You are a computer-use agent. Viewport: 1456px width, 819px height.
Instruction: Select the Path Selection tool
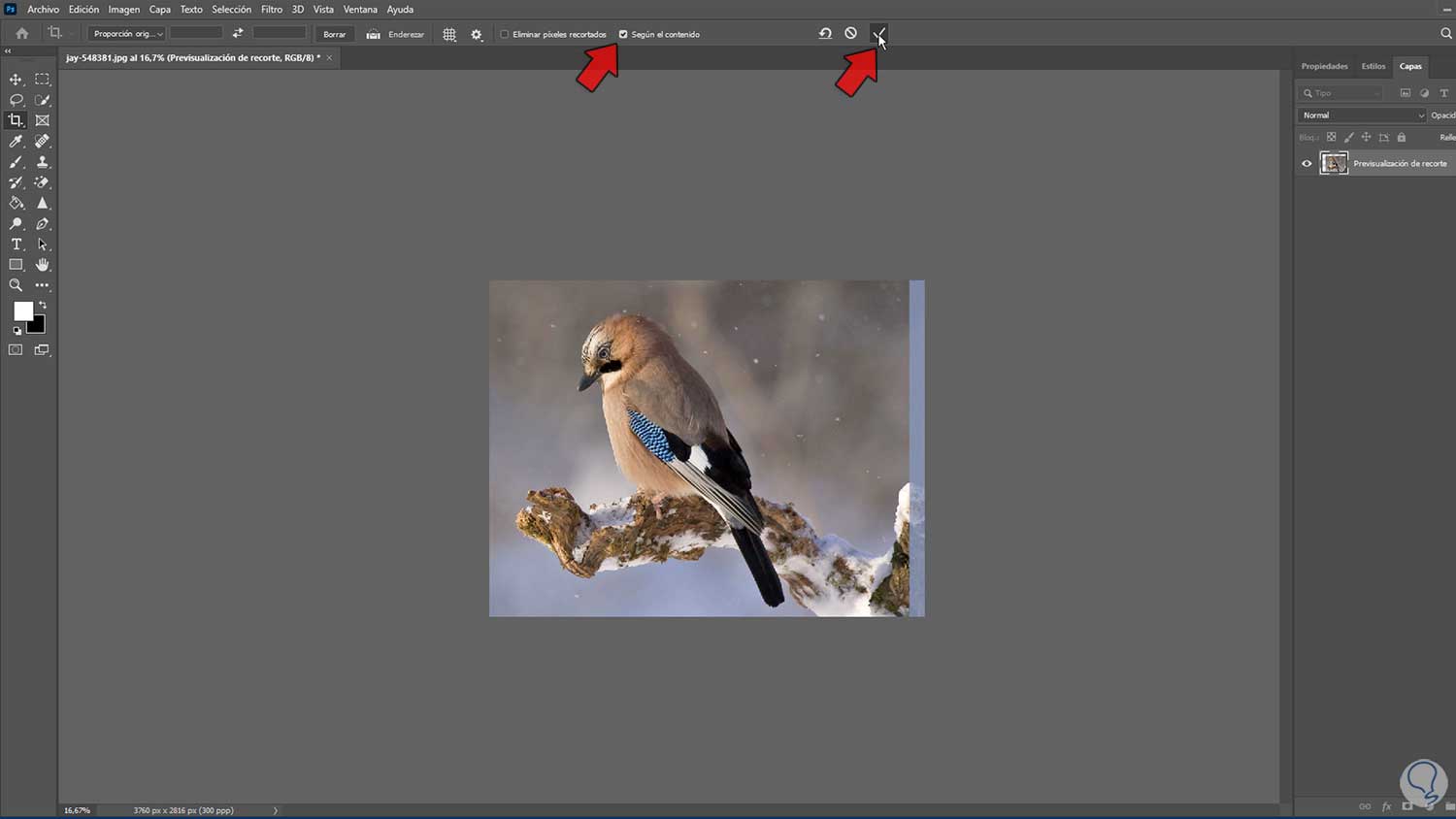click(42, 245)
